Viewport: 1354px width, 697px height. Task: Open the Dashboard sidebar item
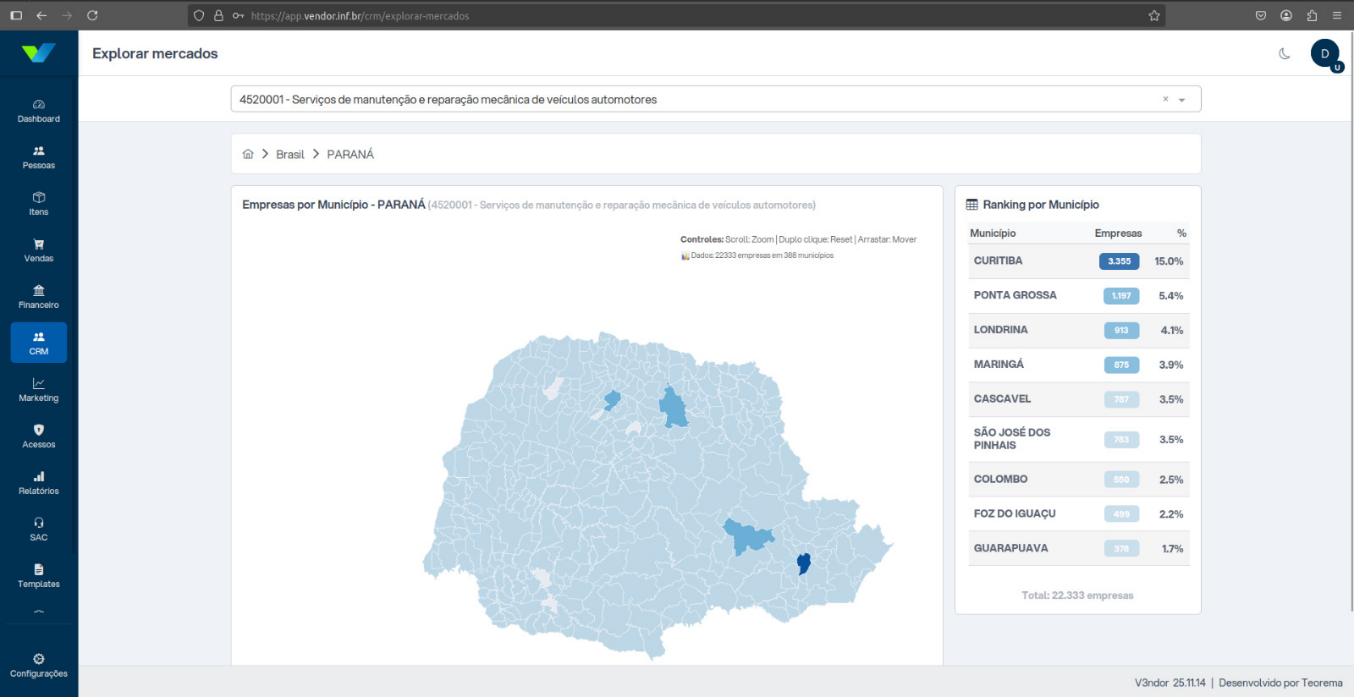point(39,111)
